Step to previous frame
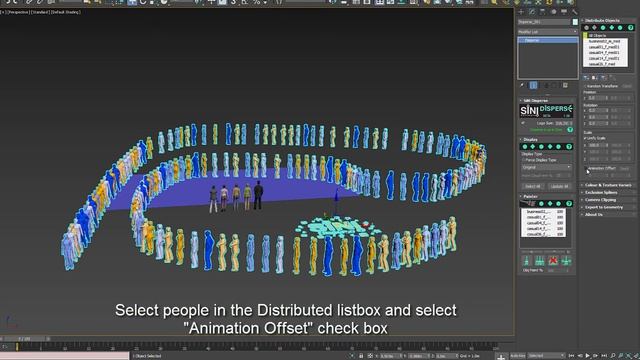640x360 pixels. pyautogui.click(x=580, y=356)
